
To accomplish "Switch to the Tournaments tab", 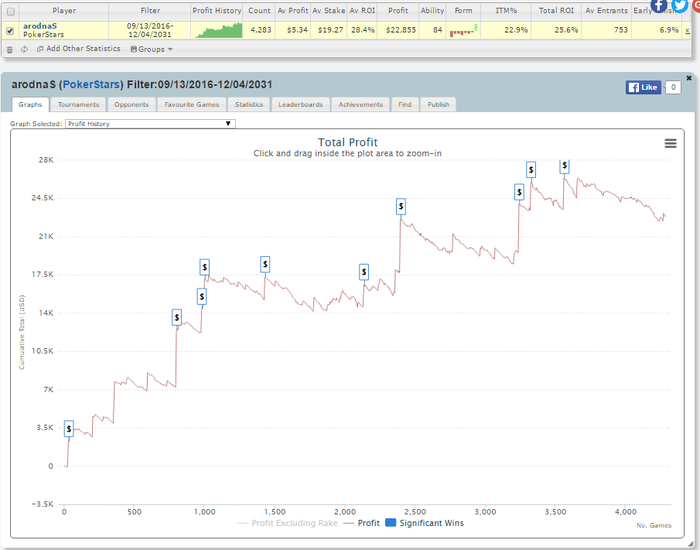I will tap(78, 104).
